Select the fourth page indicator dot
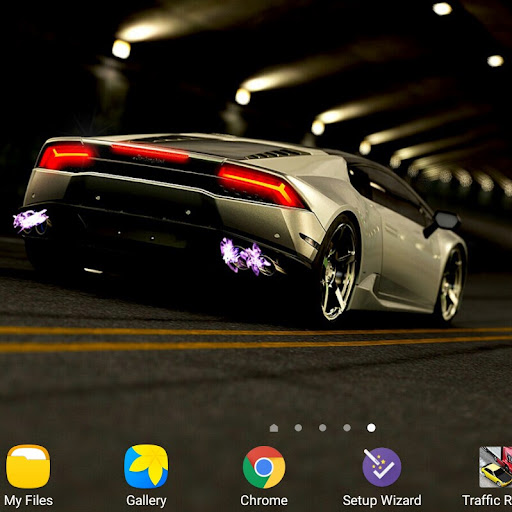 [x=347, y=428]
